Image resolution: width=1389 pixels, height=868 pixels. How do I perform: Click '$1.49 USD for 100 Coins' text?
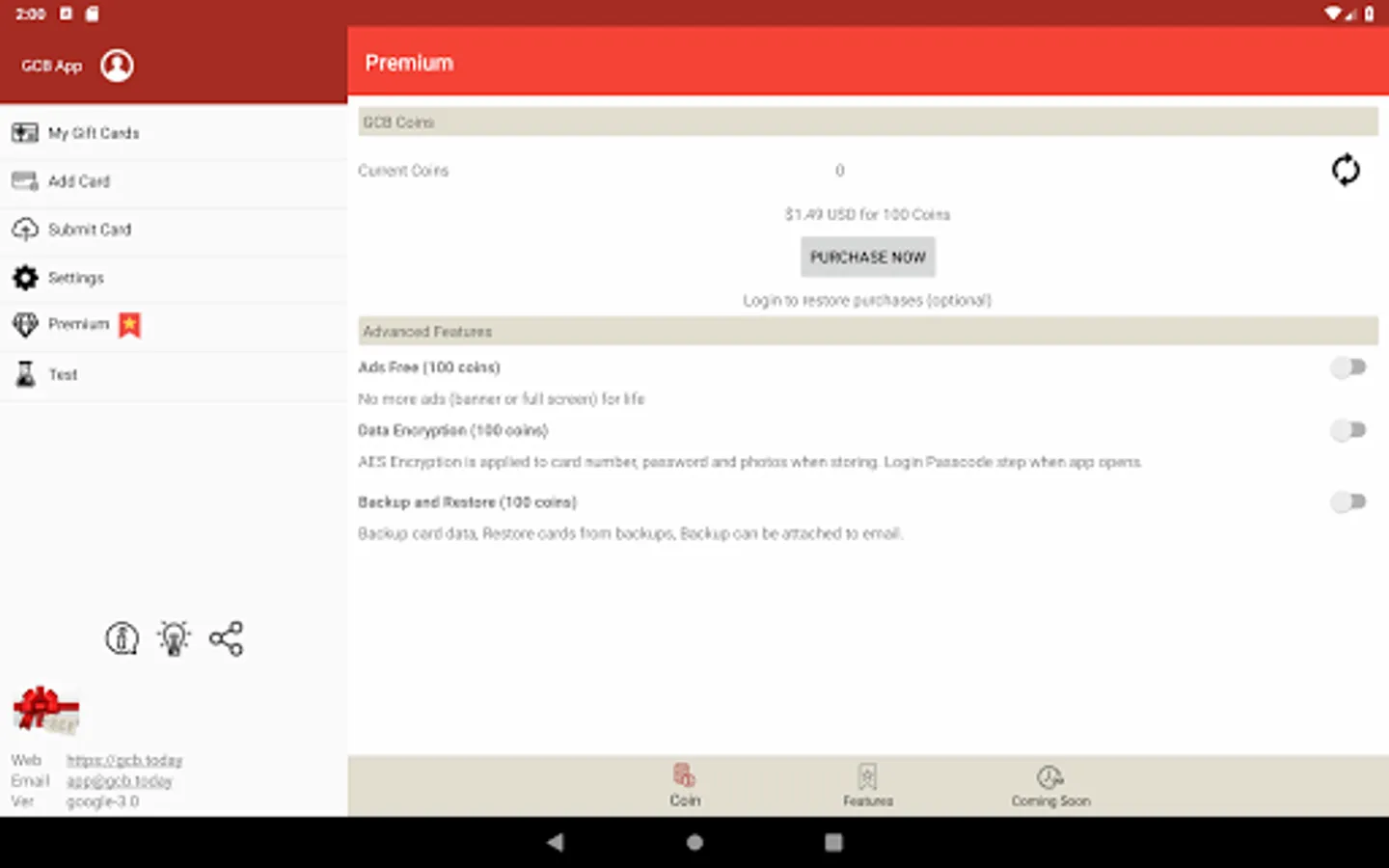(867, 214)
